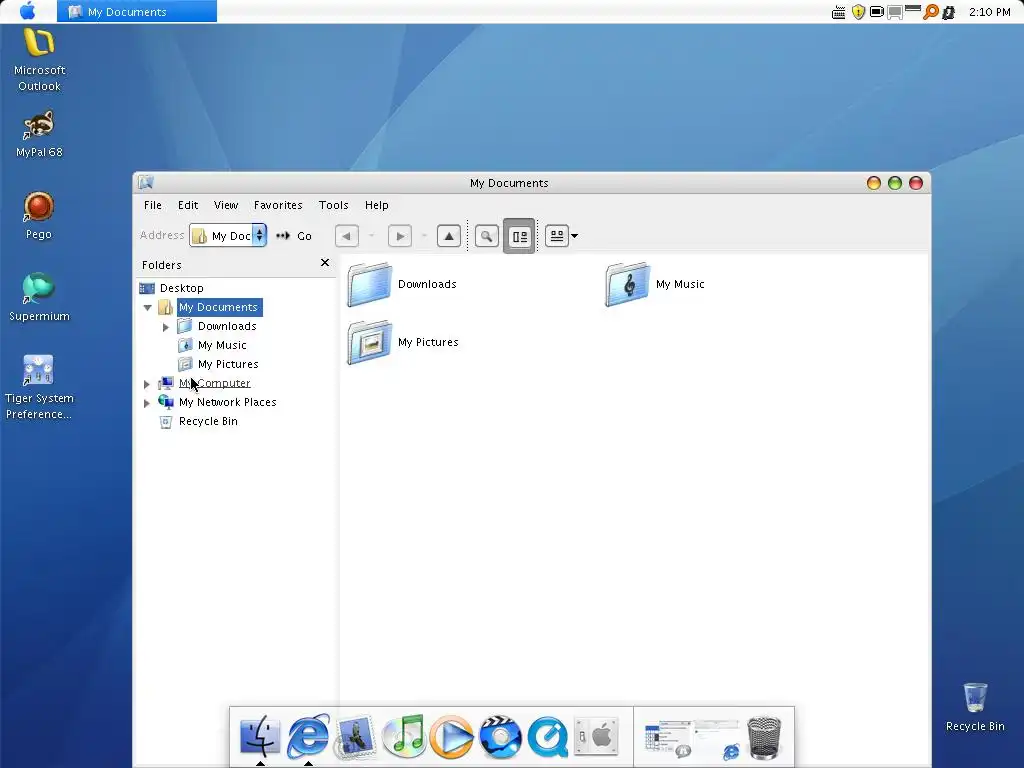The height and width of the screenshot is (768, 1024).
Task: Open System Preferences Apple switch dock icon
Action: point(596,737)
